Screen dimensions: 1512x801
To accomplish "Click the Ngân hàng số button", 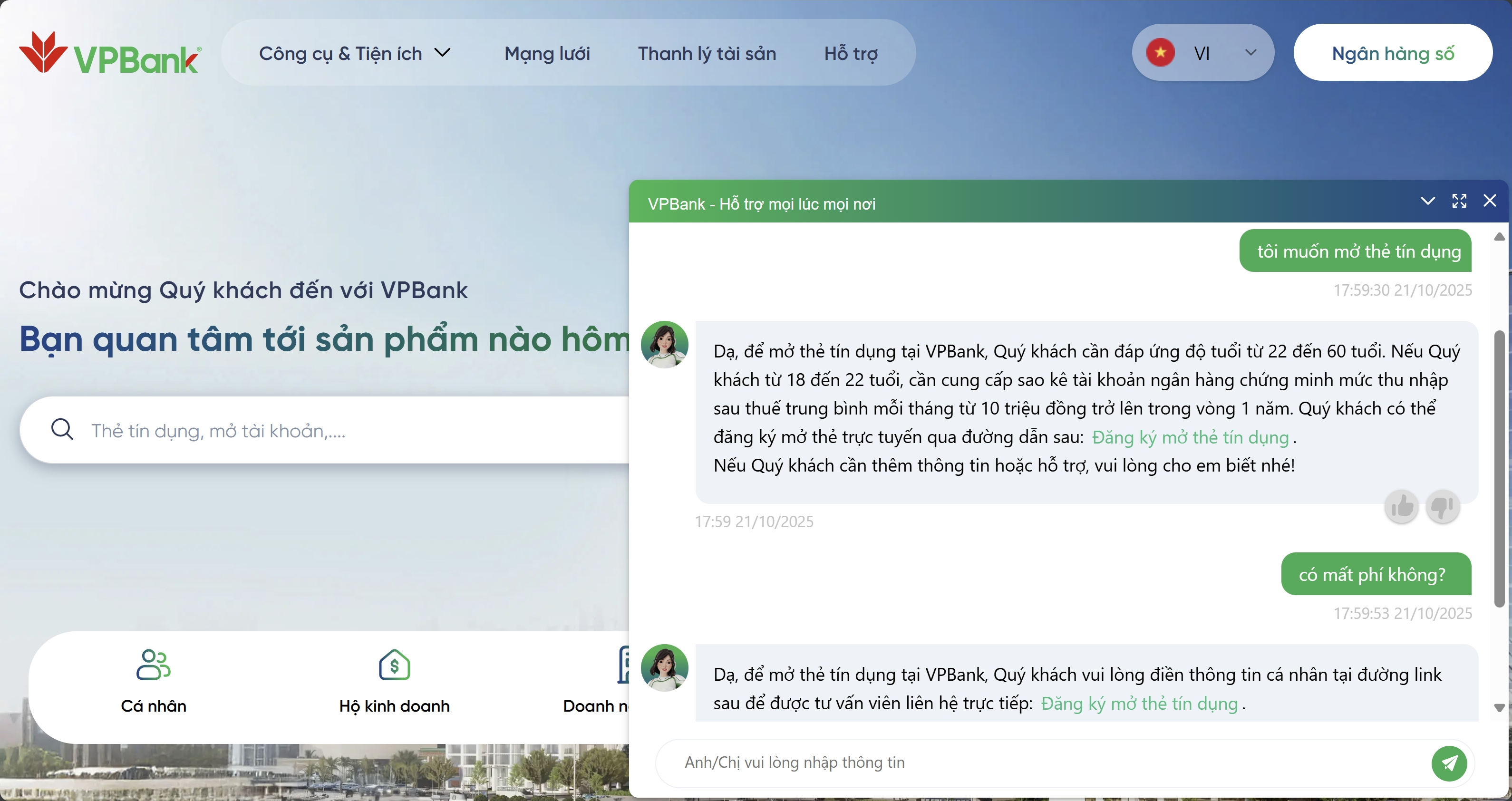I will click(x=1393, y=53).
